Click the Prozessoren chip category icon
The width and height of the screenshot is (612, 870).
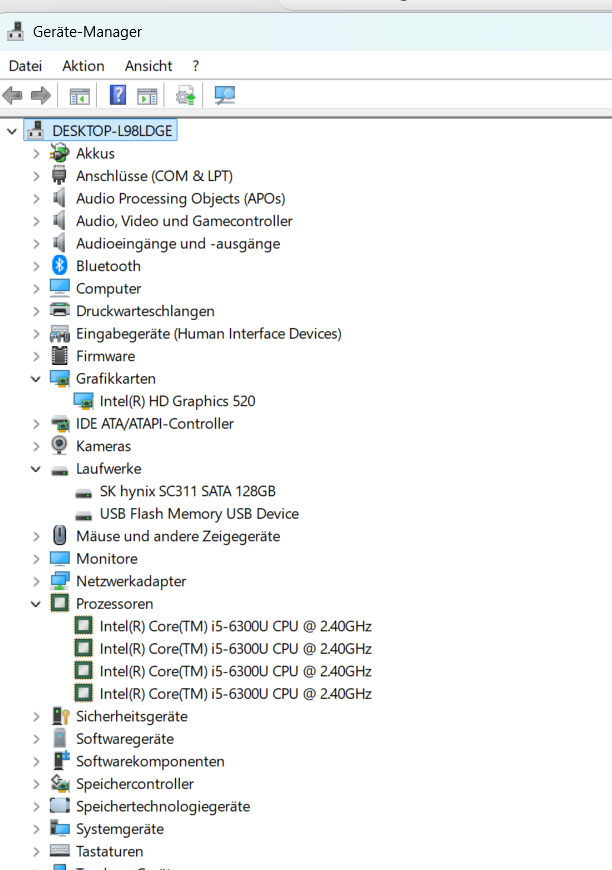point(59,603)
